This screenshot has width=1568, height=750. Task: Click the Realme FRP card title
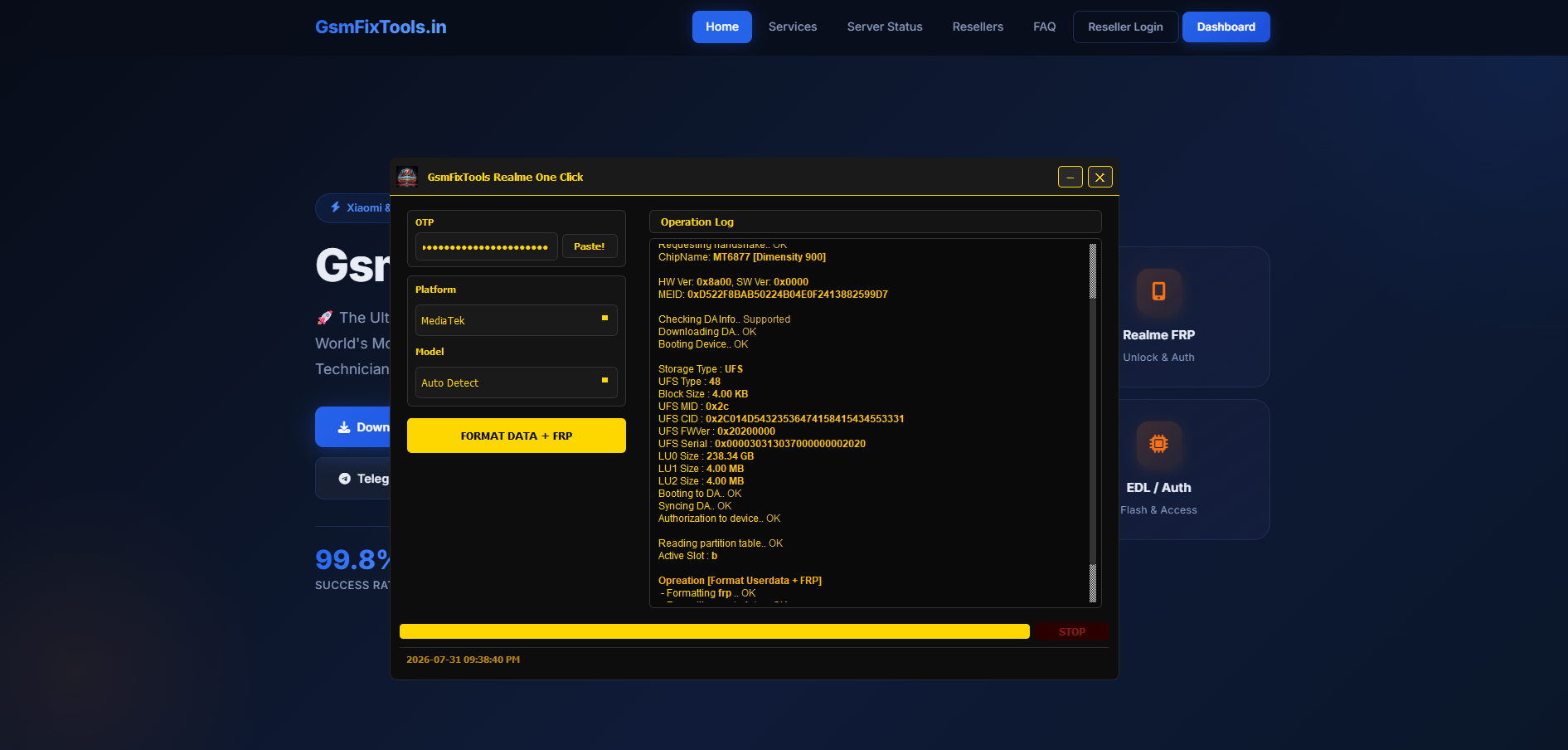click(x=1158, y=335)
